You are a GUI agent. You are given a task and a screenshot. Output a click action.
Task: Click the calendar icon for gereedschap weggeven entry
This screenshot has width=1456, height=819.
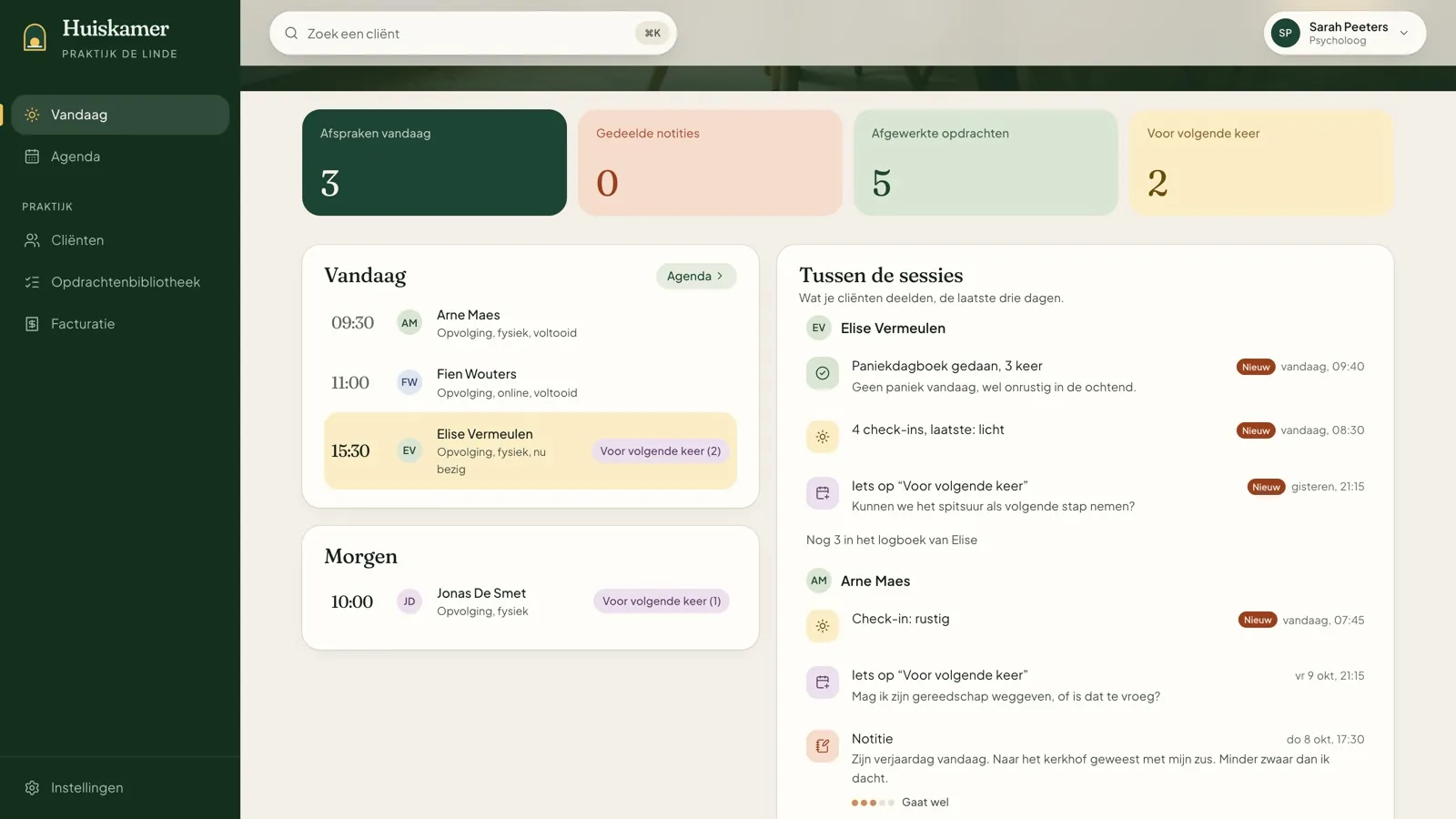pyautogui.click(x=823, y=682)
